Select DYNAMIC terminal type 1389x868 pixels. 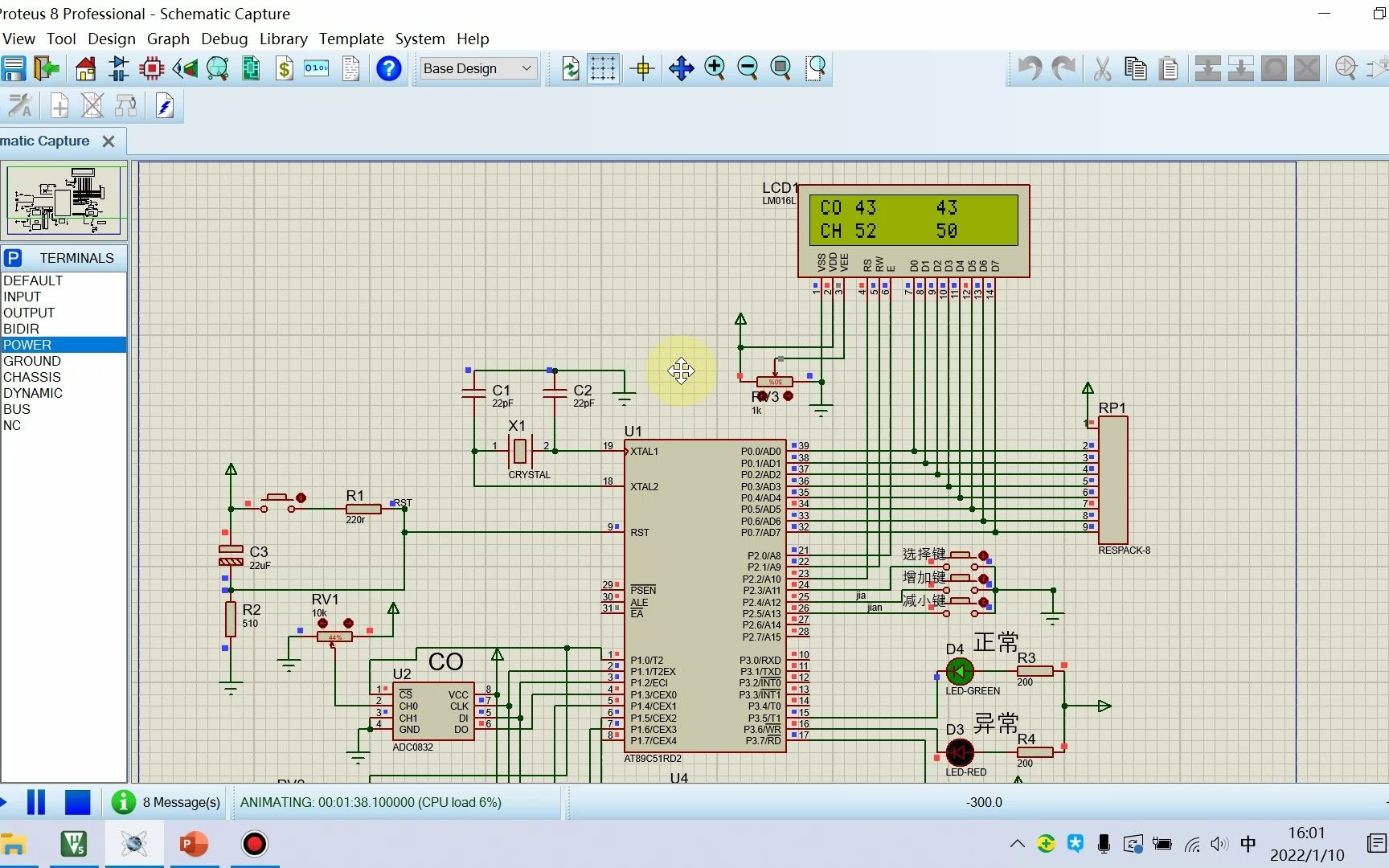point(64,393)
